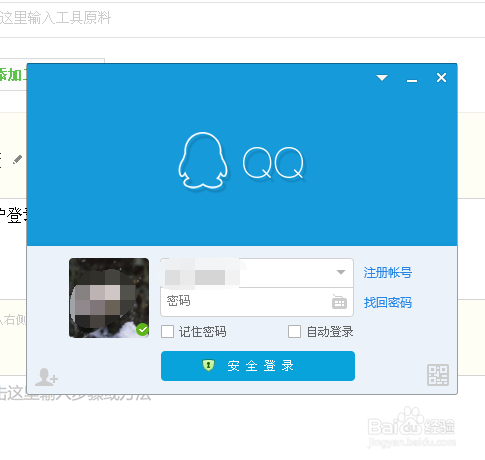Screen dimensions: 485x460
Task: Switch to multi-account login icon
Action: coord(46,377)
